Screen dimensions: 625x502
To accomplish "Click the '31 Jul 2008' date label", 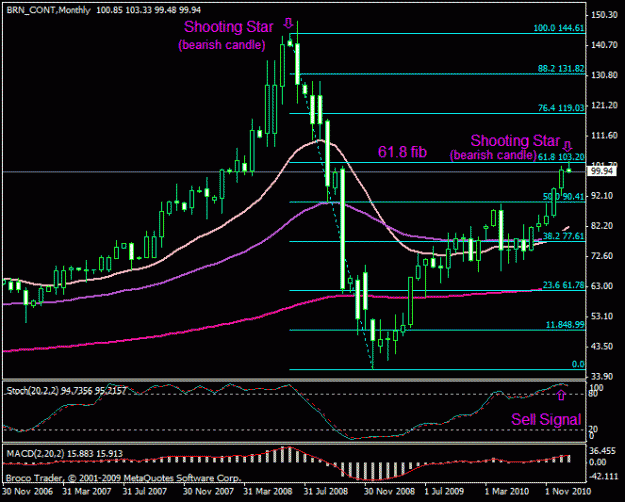I will tap(325, 491).
